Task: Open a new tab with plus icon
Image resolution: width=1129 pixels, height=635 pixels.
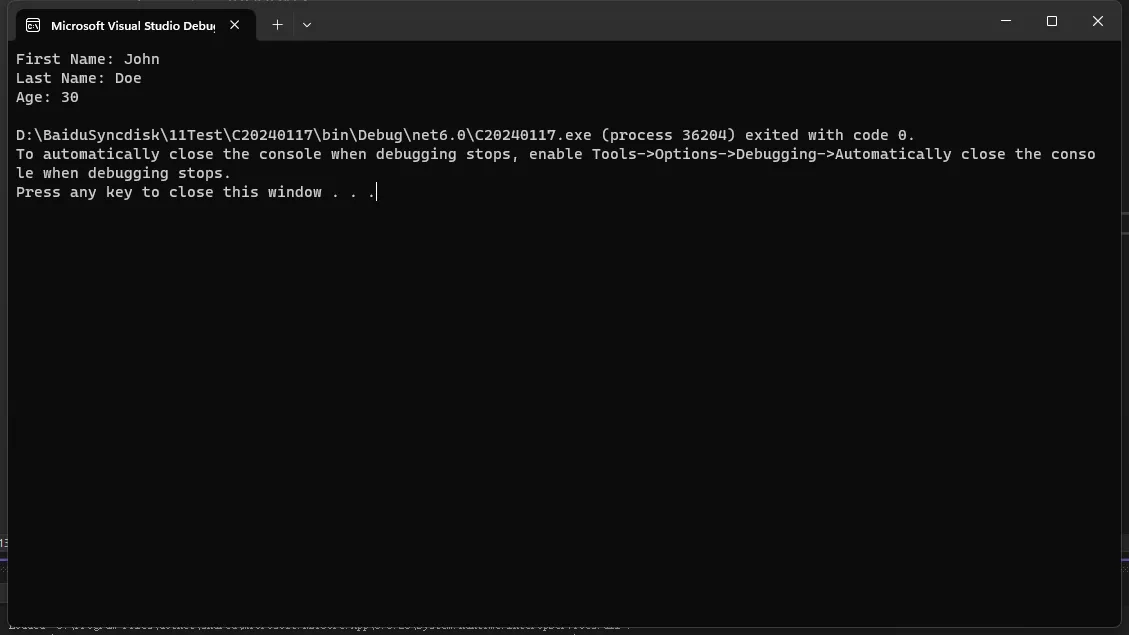Action: (277, 24)
